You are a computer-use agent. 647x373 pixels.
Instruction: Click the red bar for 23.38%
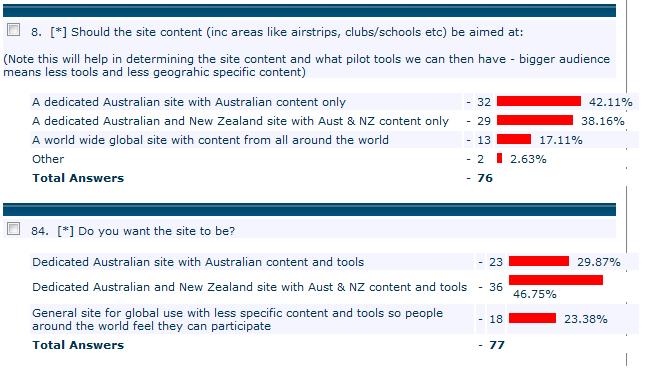[532, 318]
